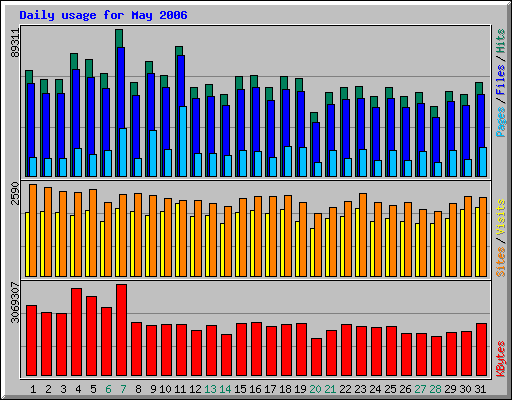Select day label 8 on the axis

138,389
